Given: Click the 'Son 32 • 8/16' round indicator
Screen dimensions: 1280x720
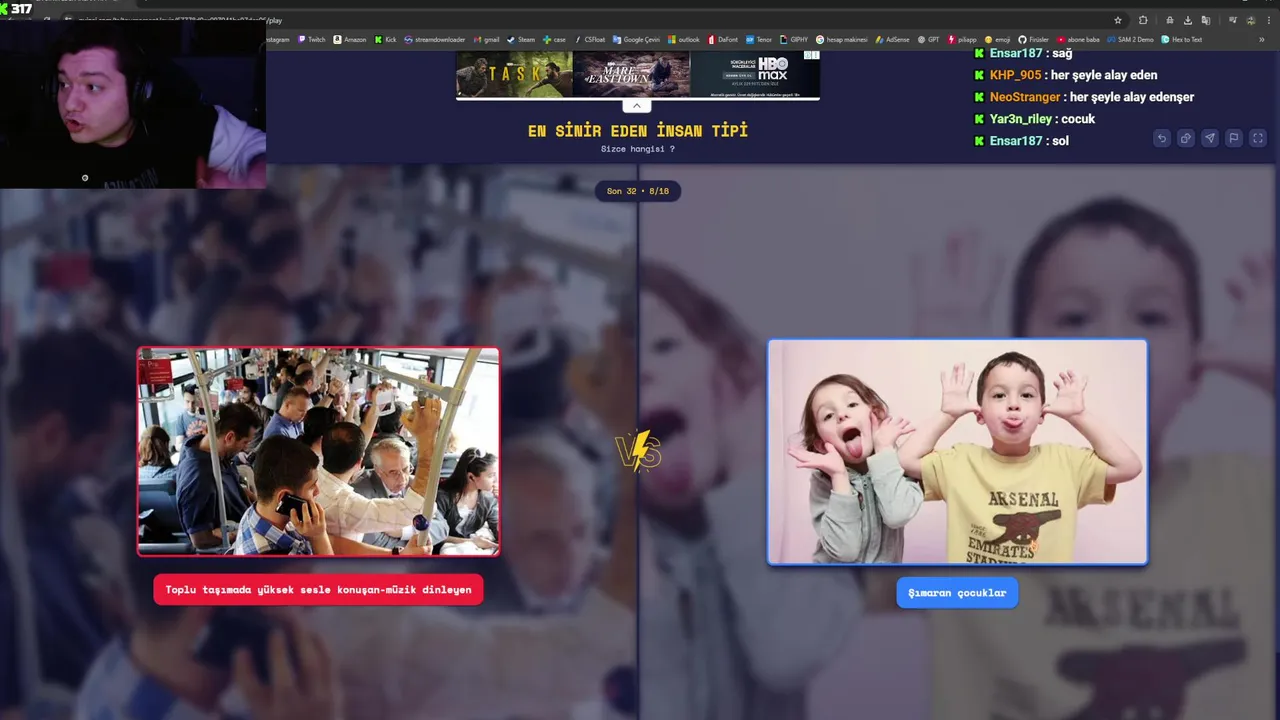Looking at the screenshot, I should (637, 191).
